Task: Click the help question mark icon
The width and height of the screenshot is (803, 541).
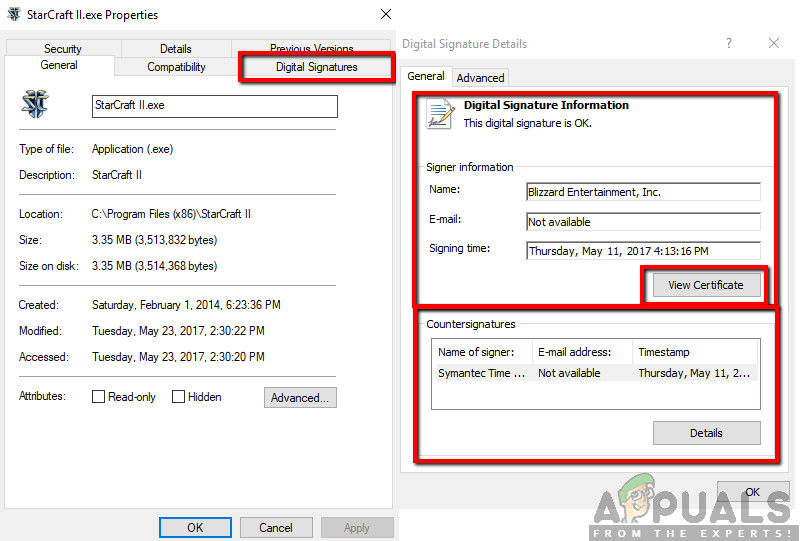Action: 729,43
